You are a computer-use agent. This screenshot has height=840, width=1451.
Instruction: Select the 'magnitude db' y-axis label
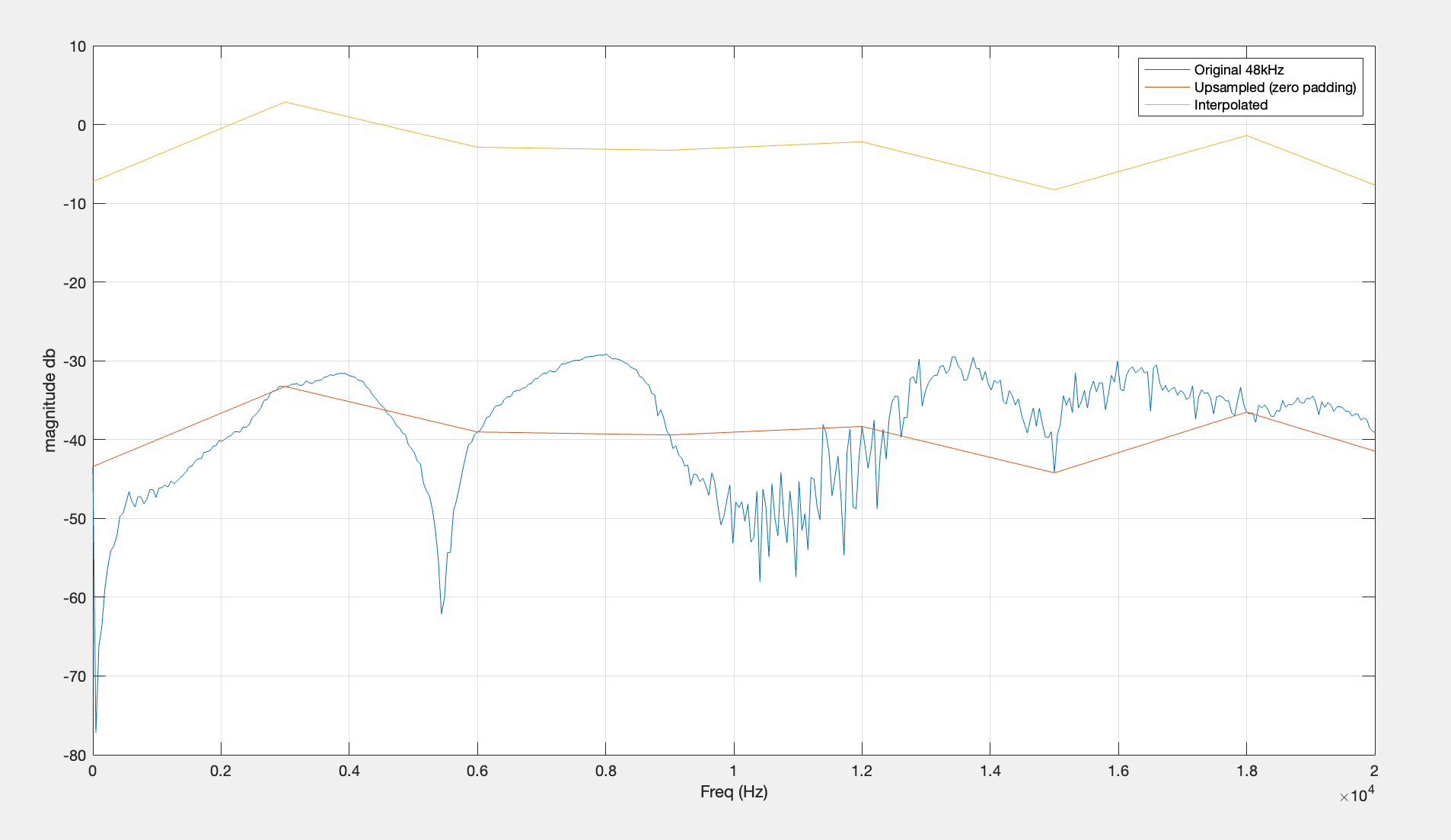50,400
